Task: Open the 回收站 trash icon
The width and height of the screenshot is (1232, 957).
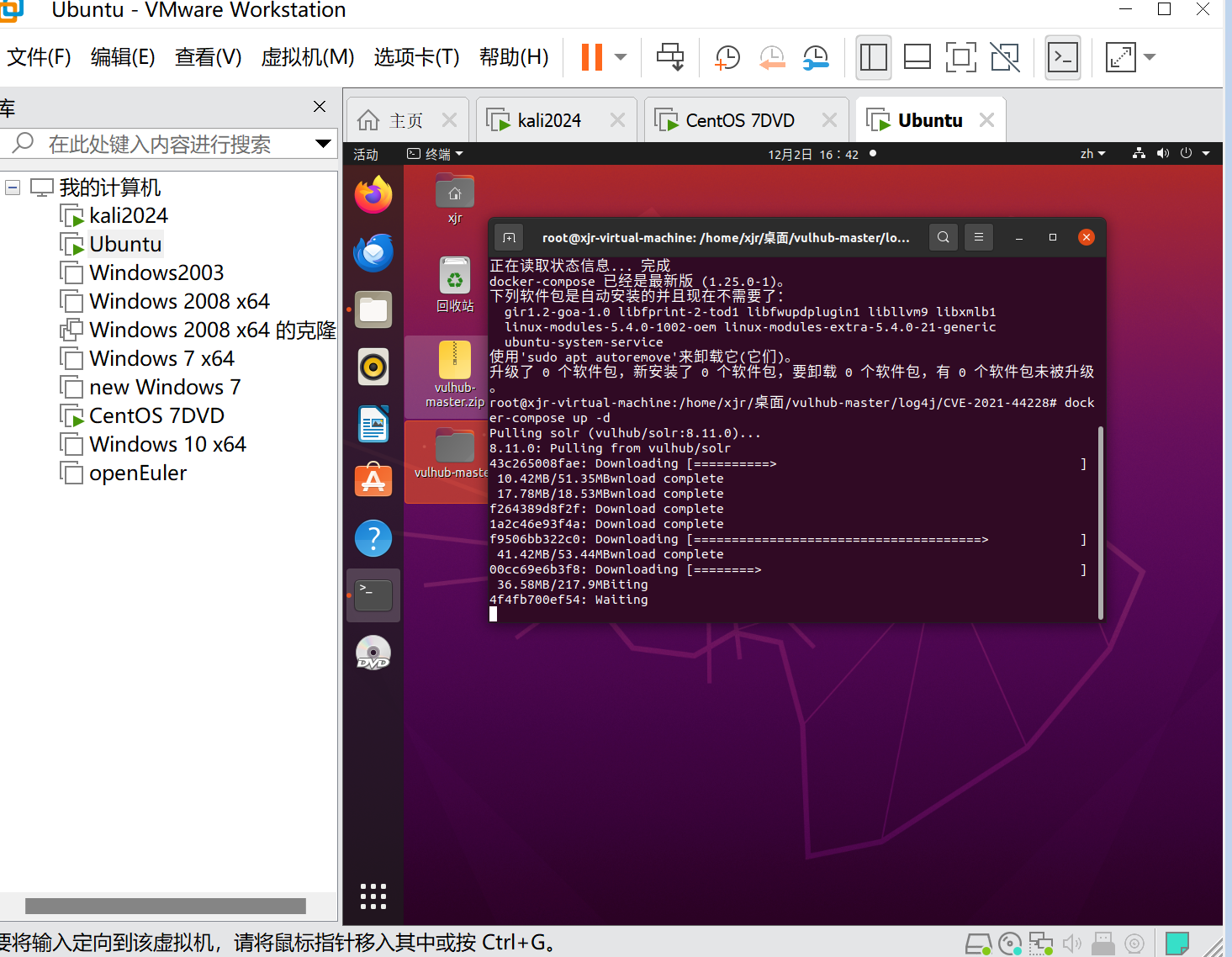Action: (x=455, y=284)
